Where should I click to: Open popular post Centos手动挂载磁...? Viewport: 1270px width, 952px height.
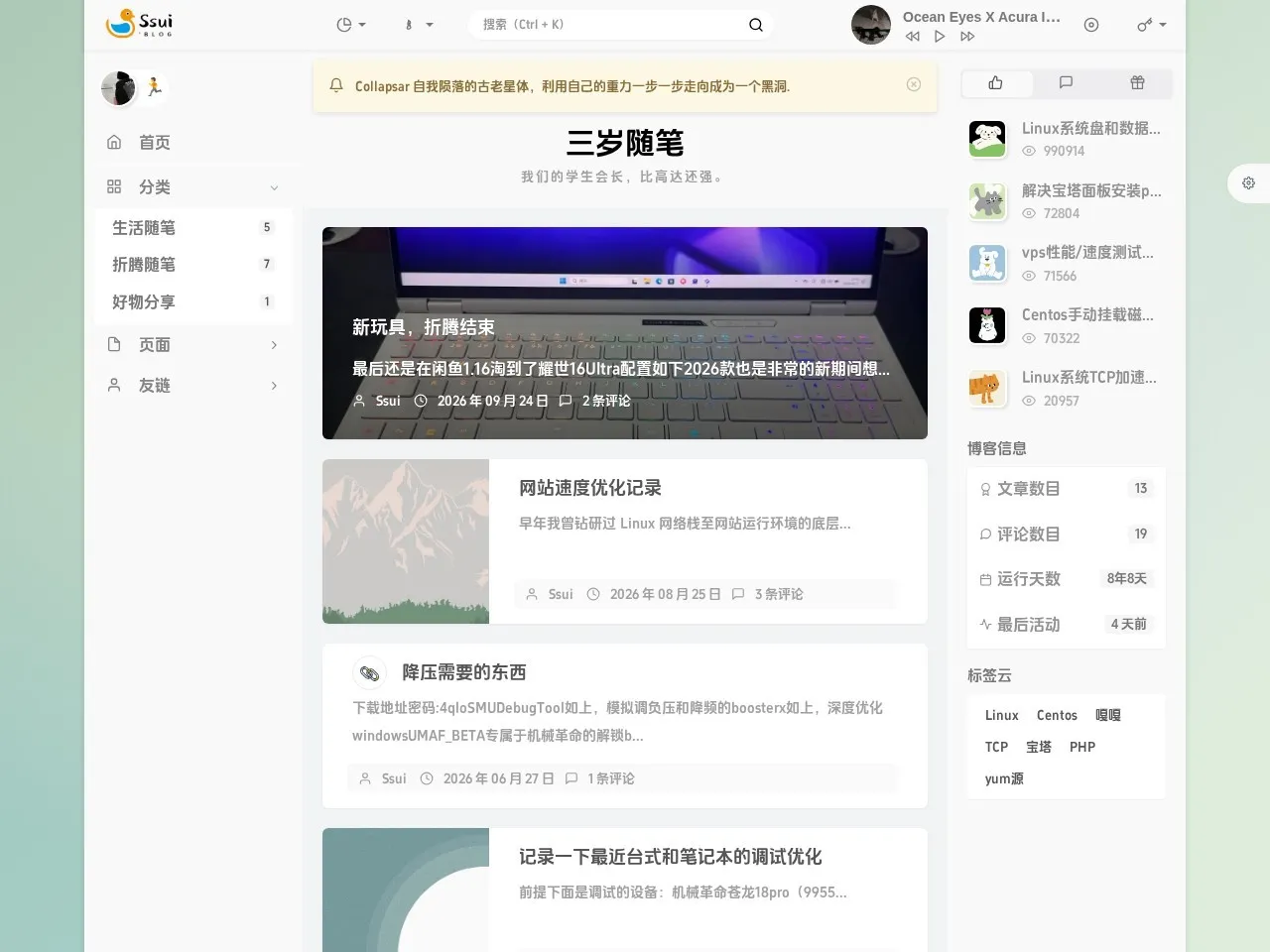pyautogui.click(x=1087, y=315)
